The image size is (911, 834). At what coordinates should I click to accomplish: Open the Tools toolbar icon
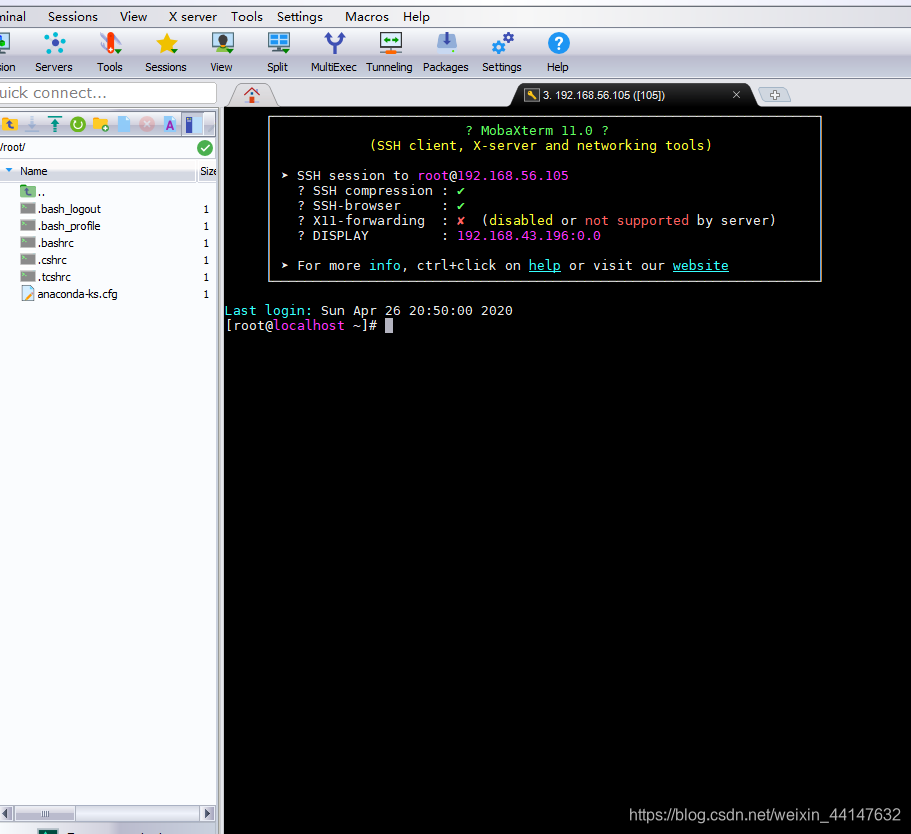coord(110,52)
